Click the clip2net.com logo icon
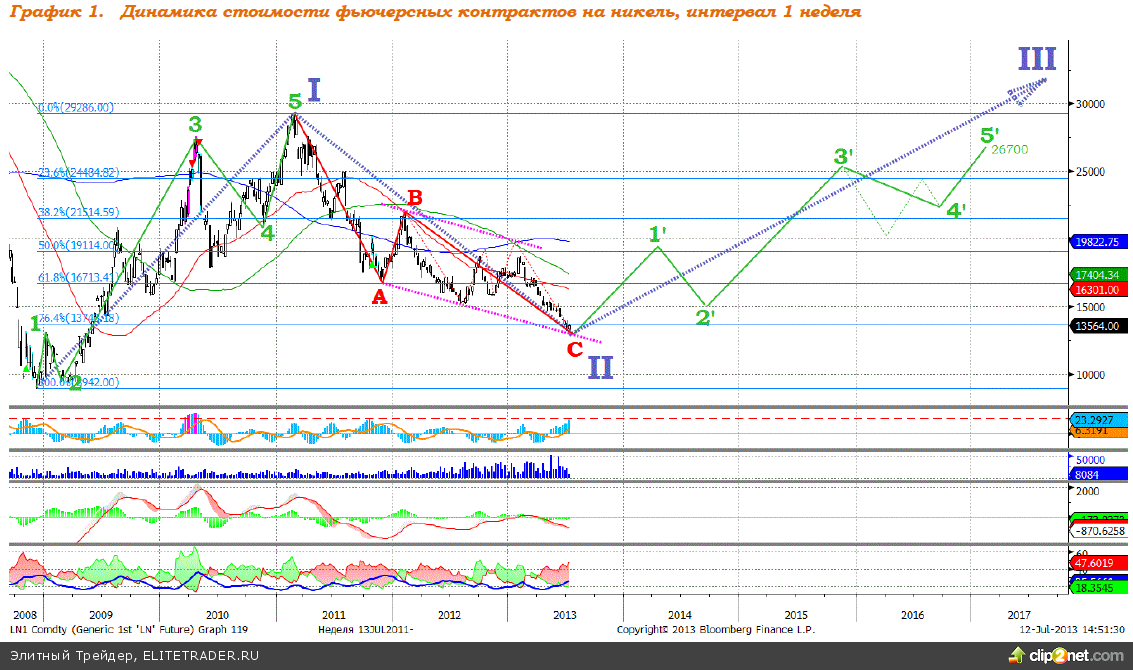 (1021, 655)
